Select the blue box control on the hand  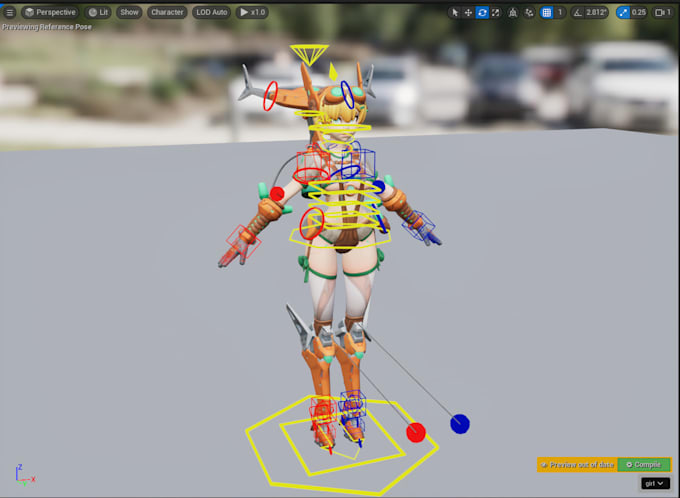coord(418,225)
